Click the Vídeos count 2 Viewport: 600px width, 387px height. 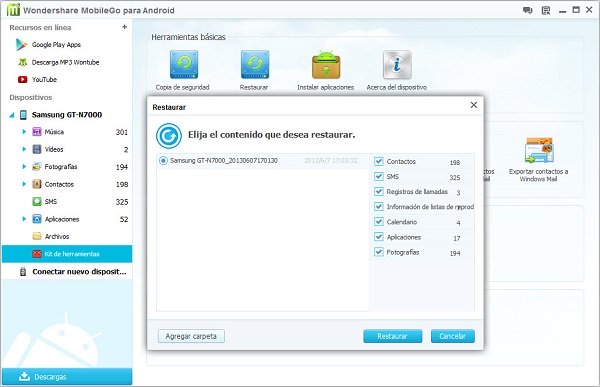[126, 150]
